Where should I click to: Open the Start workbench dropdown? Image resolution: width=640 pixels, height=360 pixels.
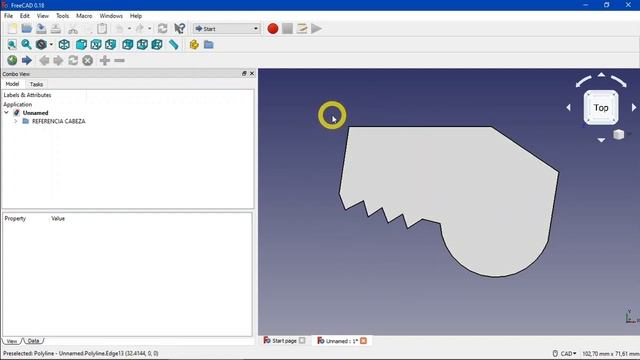[227, 29]
